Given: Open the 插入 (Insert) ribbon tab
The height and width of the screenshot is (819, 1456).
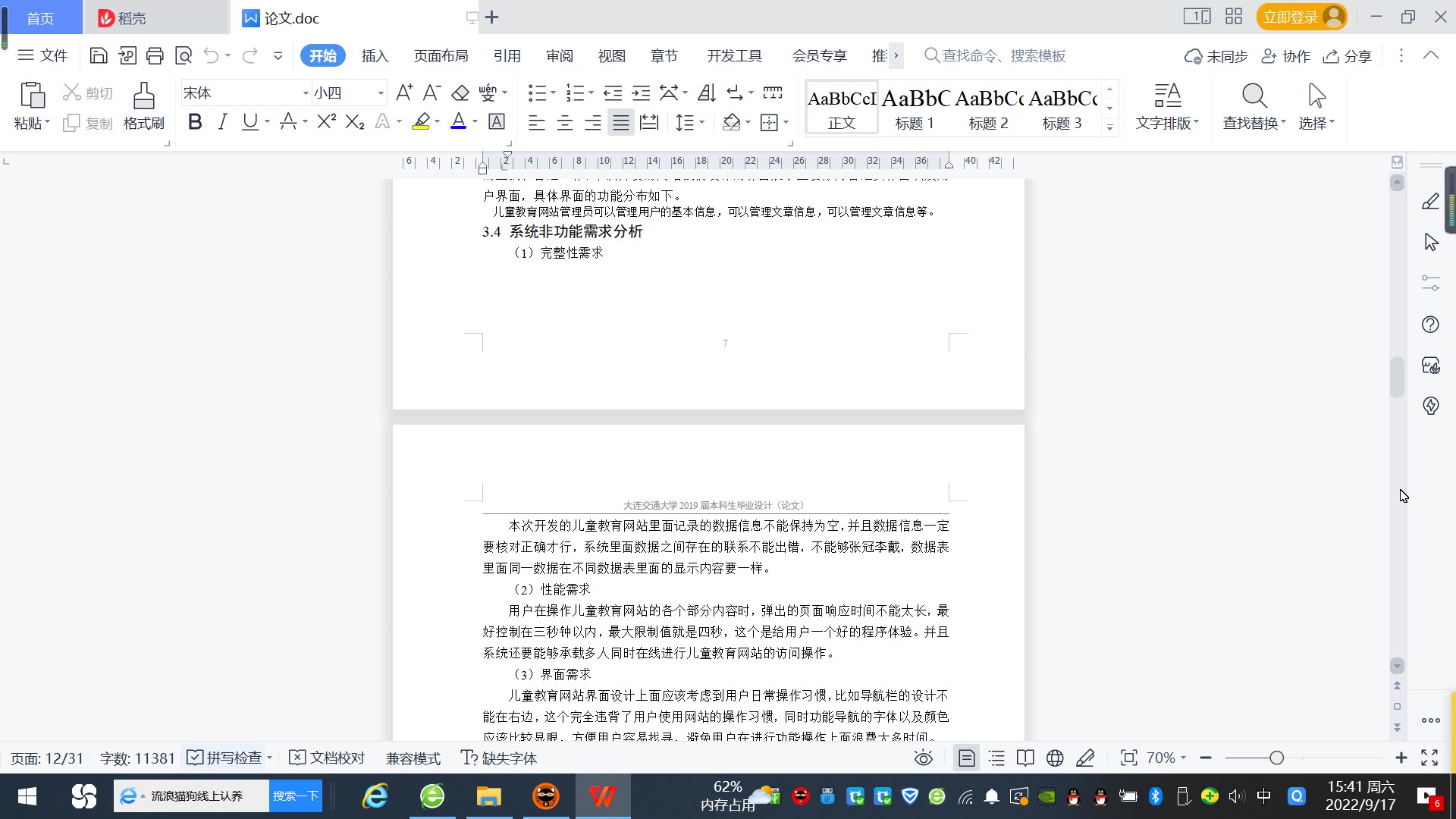Looking at the screenshot, I should 375,56.
